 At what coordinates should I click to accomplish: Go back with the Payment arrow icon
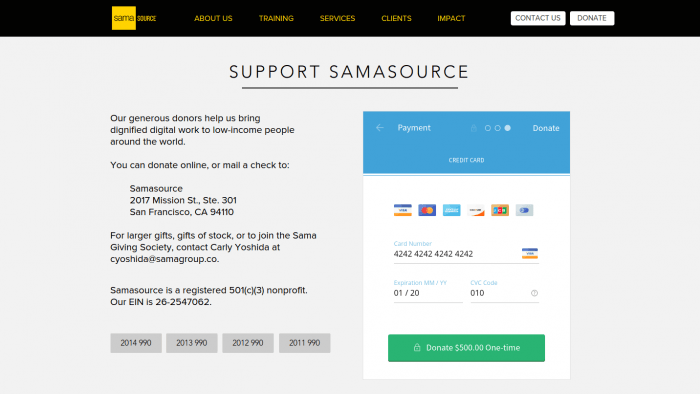[379, 128]
